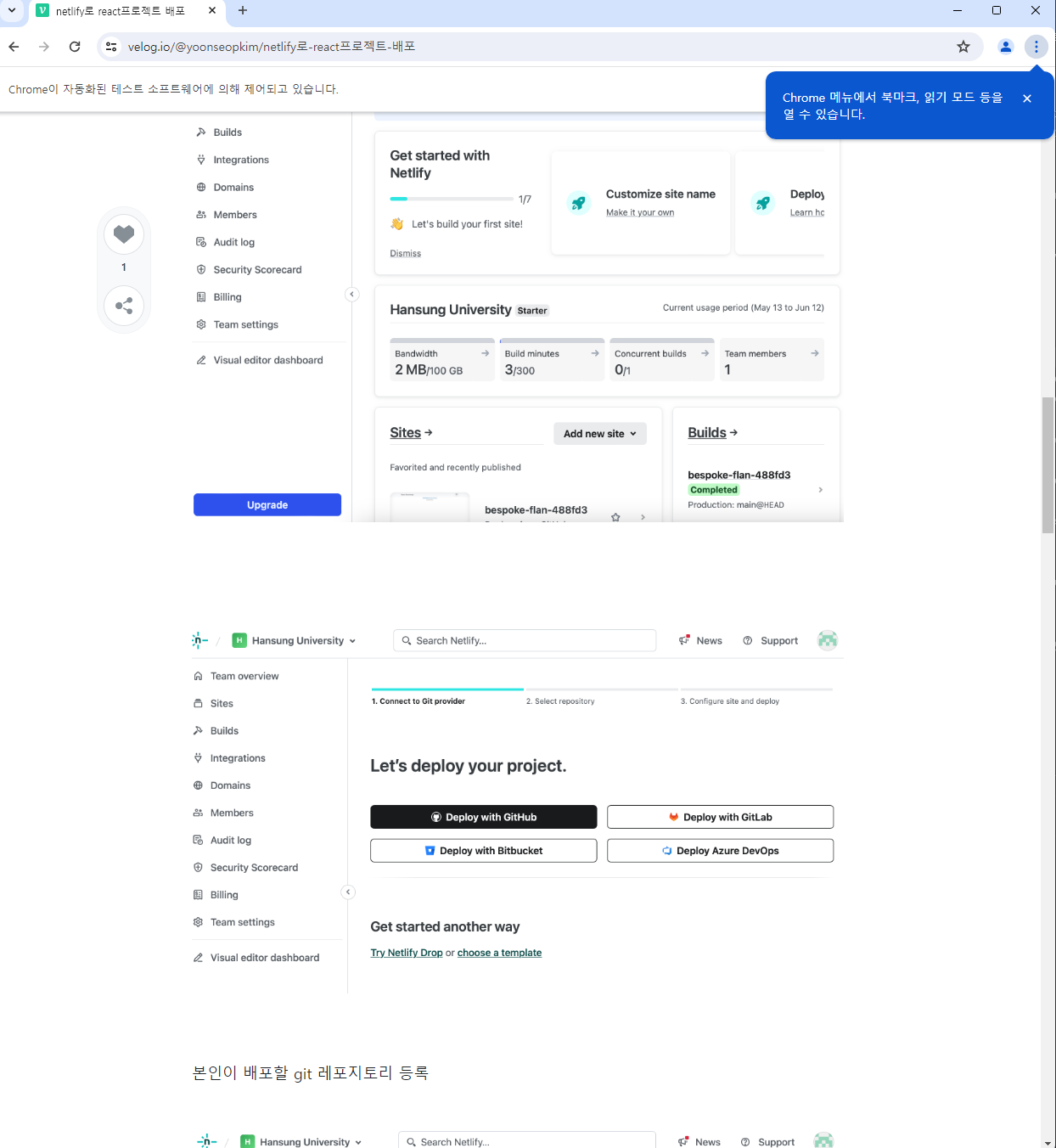Screen dimensions: 1056x1148
Task: Open Team members usage arrow
Action: click(x=815, y=353)
